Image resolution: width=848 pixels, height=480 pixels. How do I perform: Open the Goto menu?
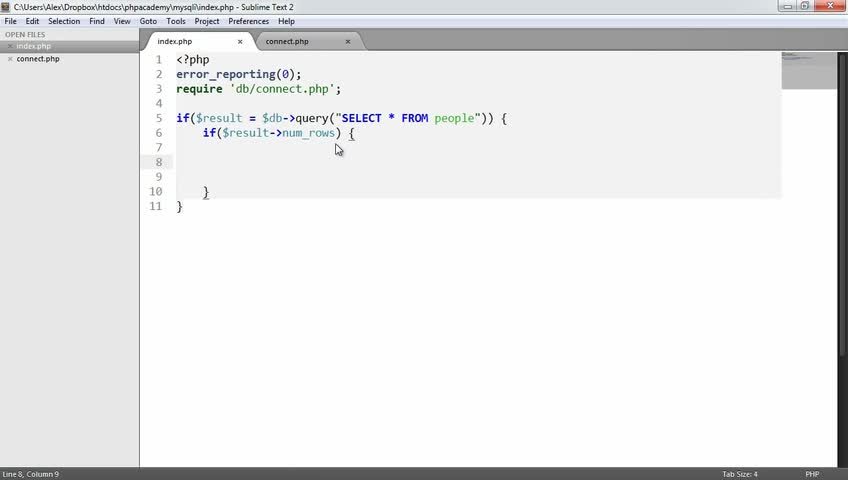(148, 21)
